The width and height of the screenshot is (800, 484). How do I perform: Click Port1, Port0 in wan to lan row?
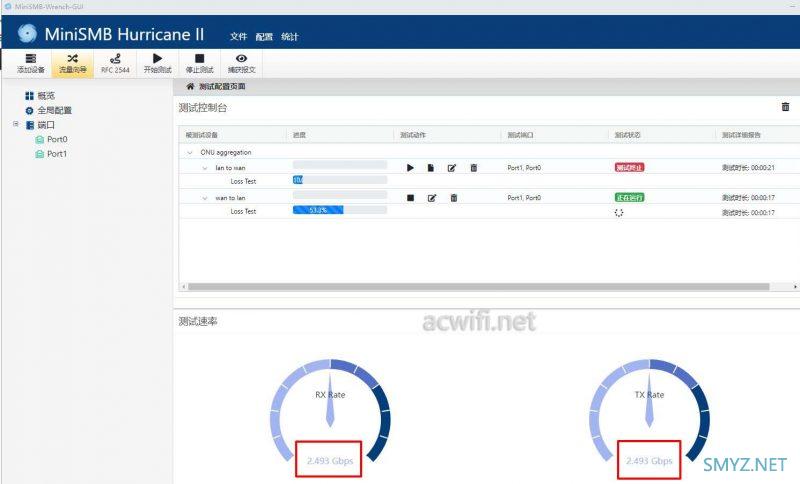click(524, 198)
